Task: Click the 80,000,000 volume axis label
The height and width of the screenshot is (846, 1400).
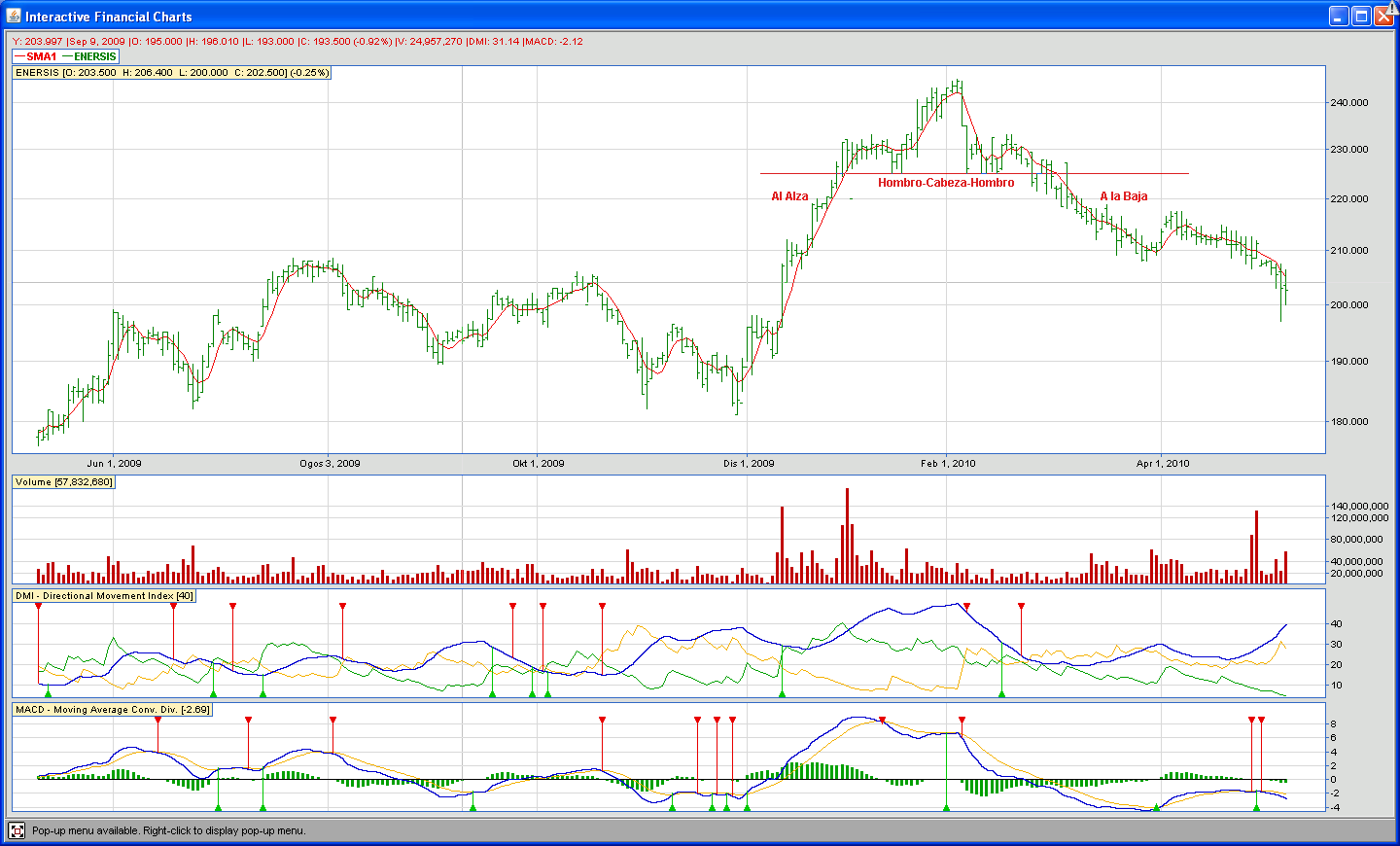Action: (x=1357, y=540)
